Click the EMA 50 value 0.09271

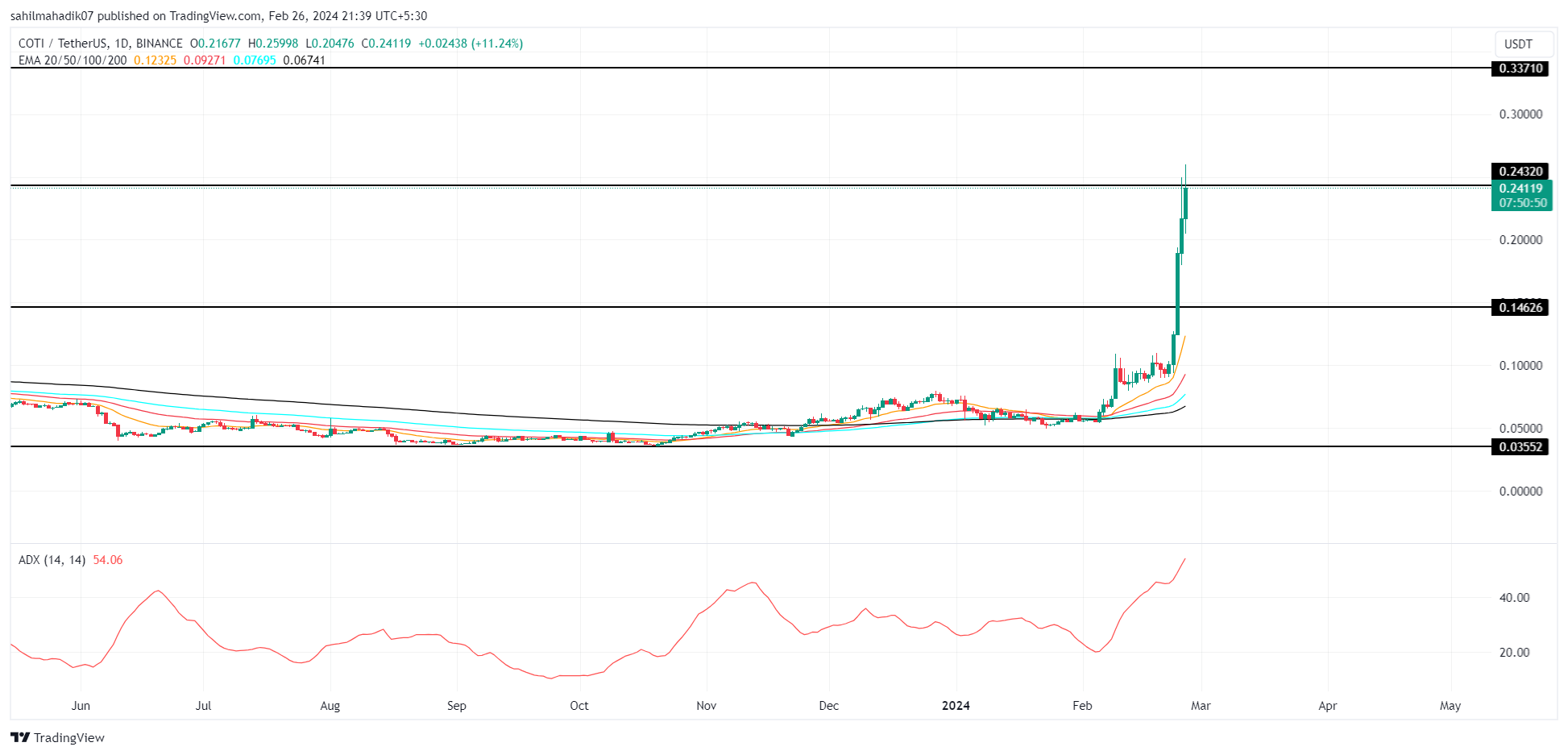click(x=205, y=60)
